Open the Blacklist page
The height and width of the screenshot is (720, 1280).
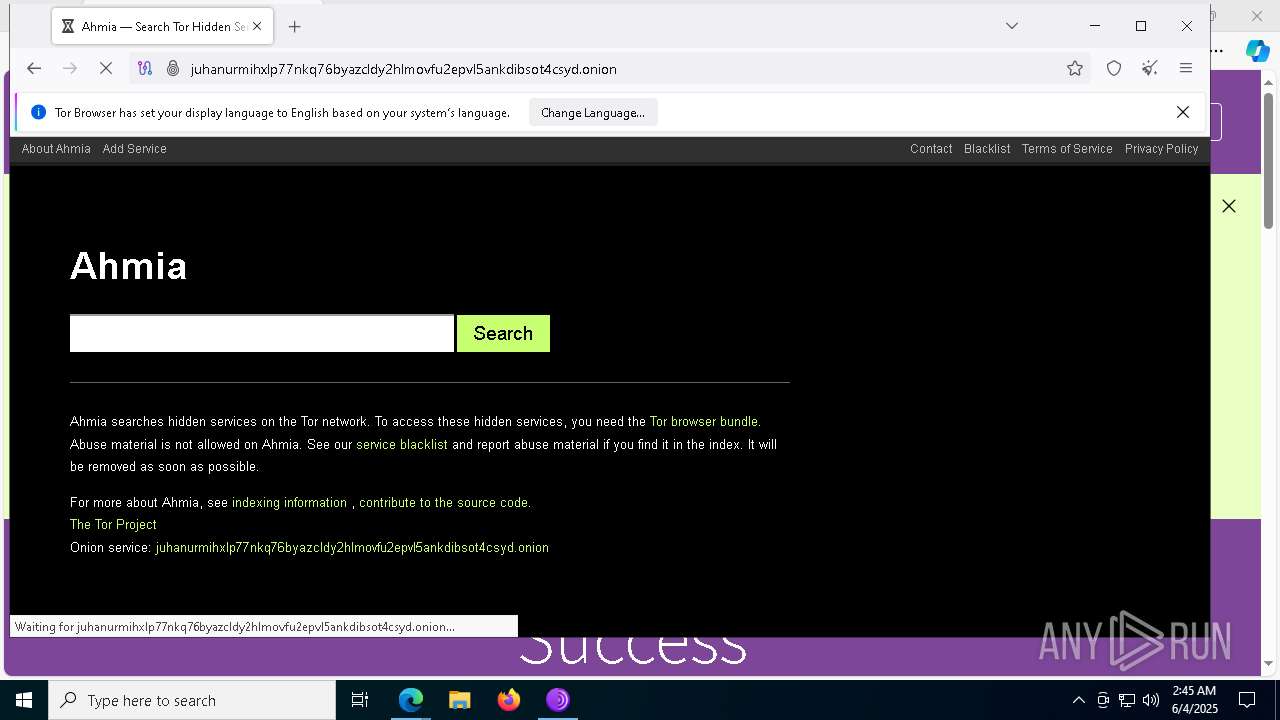pyautogui.click(x=987, y=149)
